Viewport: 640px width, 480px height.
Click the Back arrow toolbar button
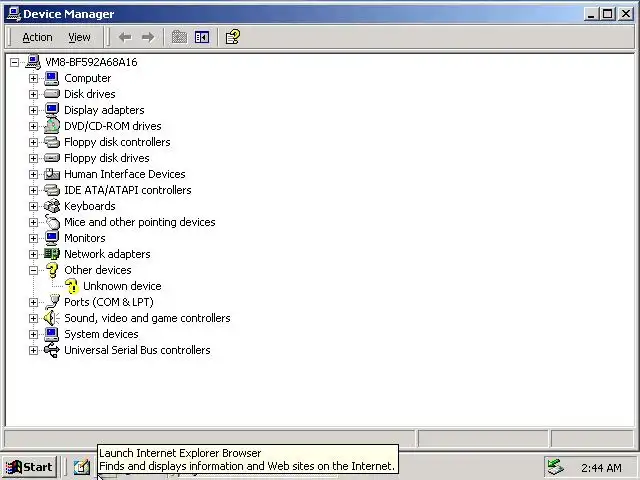(125, 38)
